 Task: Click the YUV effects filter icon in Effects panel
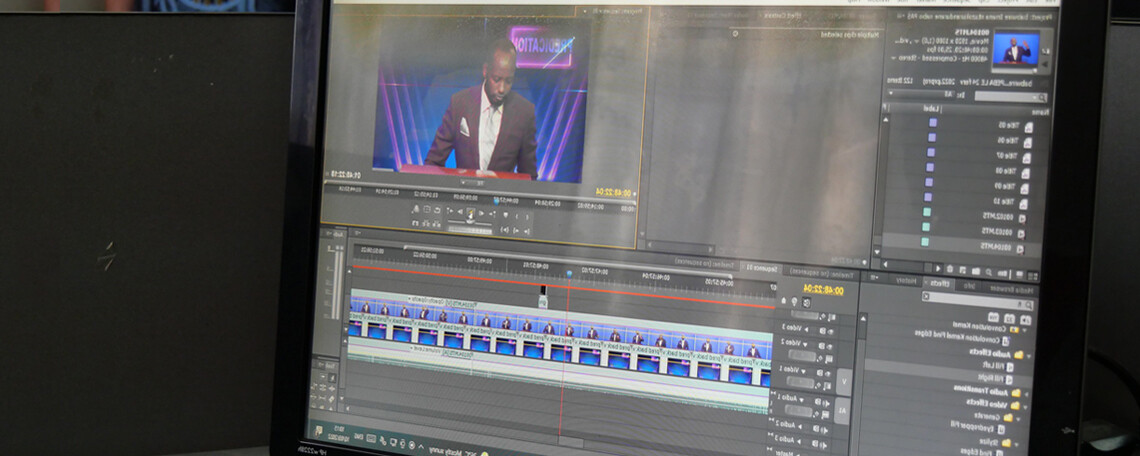(x=993, y=317)
